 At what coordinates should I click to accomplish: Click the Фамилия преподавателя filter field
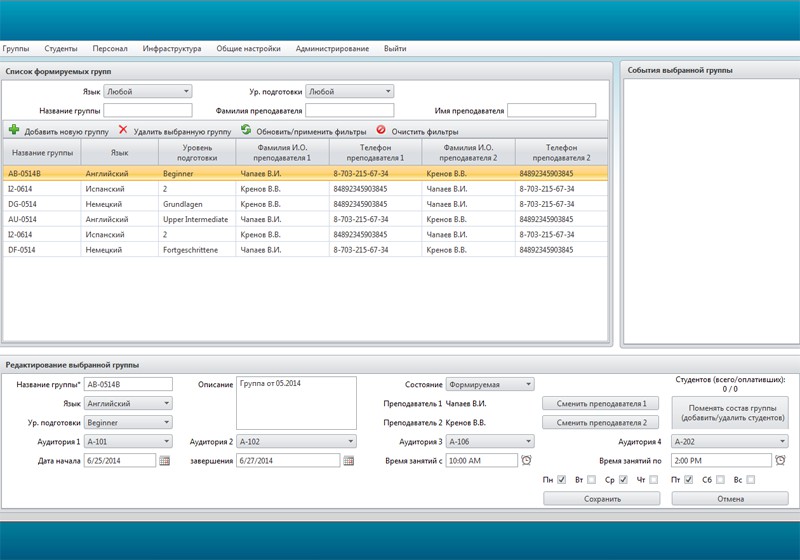349,110
